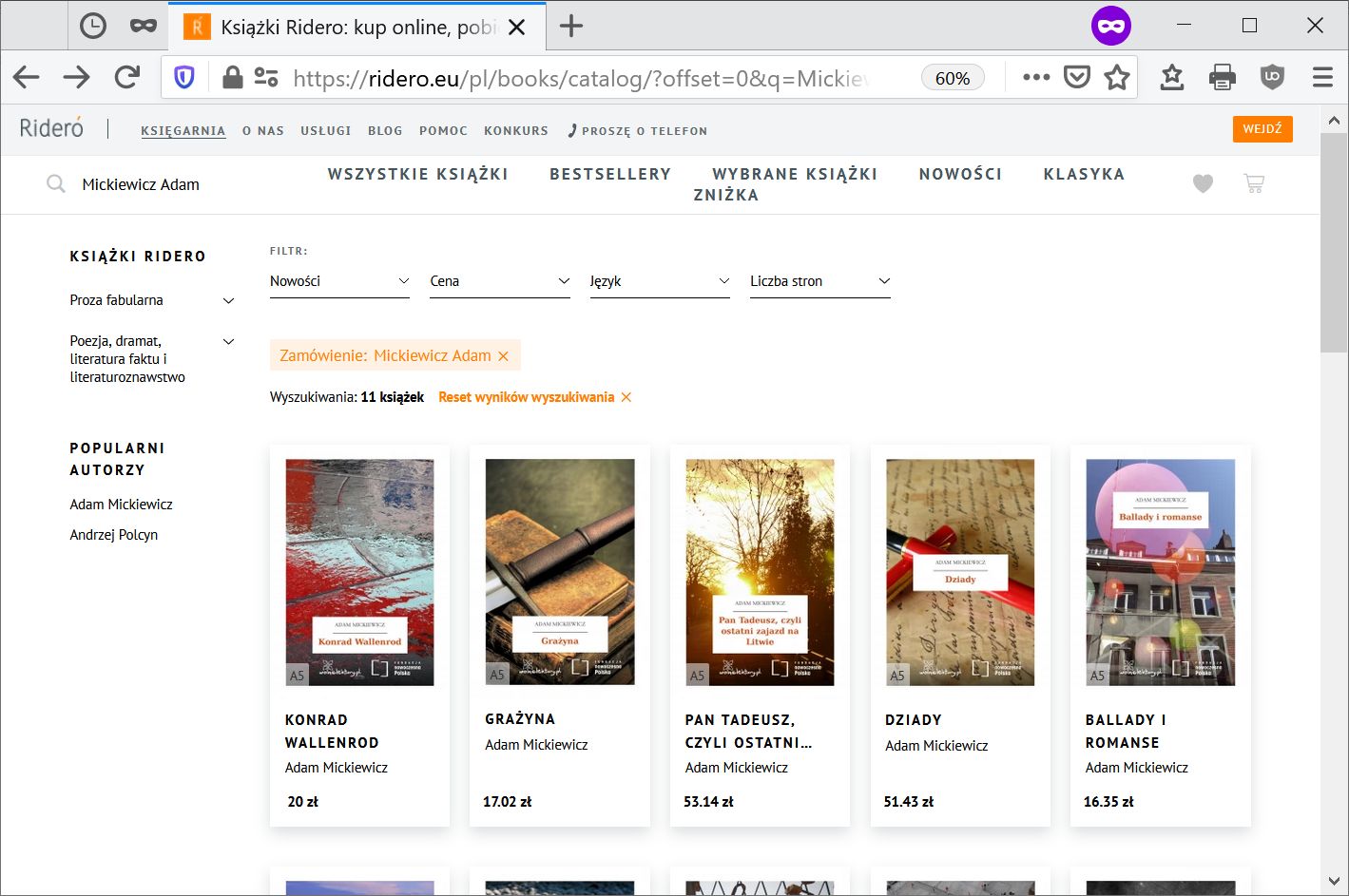Open the Nowości sort dropdown
The width and height of the screenshot is (1349, 896).
(x=339, y=281)
